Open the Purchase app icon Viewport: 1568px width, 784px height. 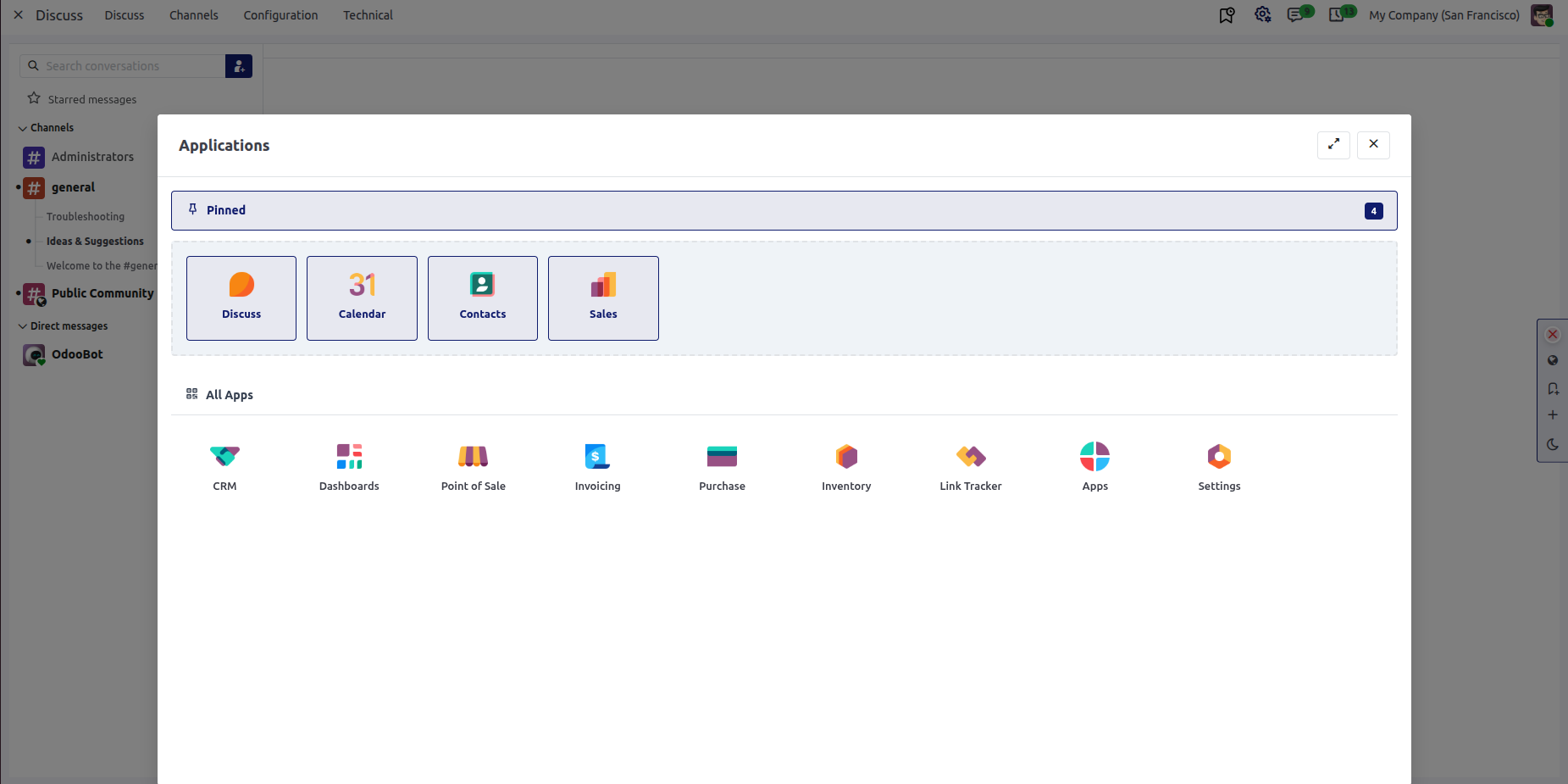(x=722, y=457)
